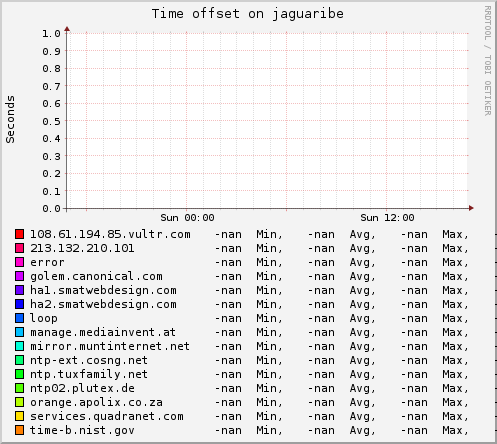Select the magenta swatch next to error

[x=19, y=262]
